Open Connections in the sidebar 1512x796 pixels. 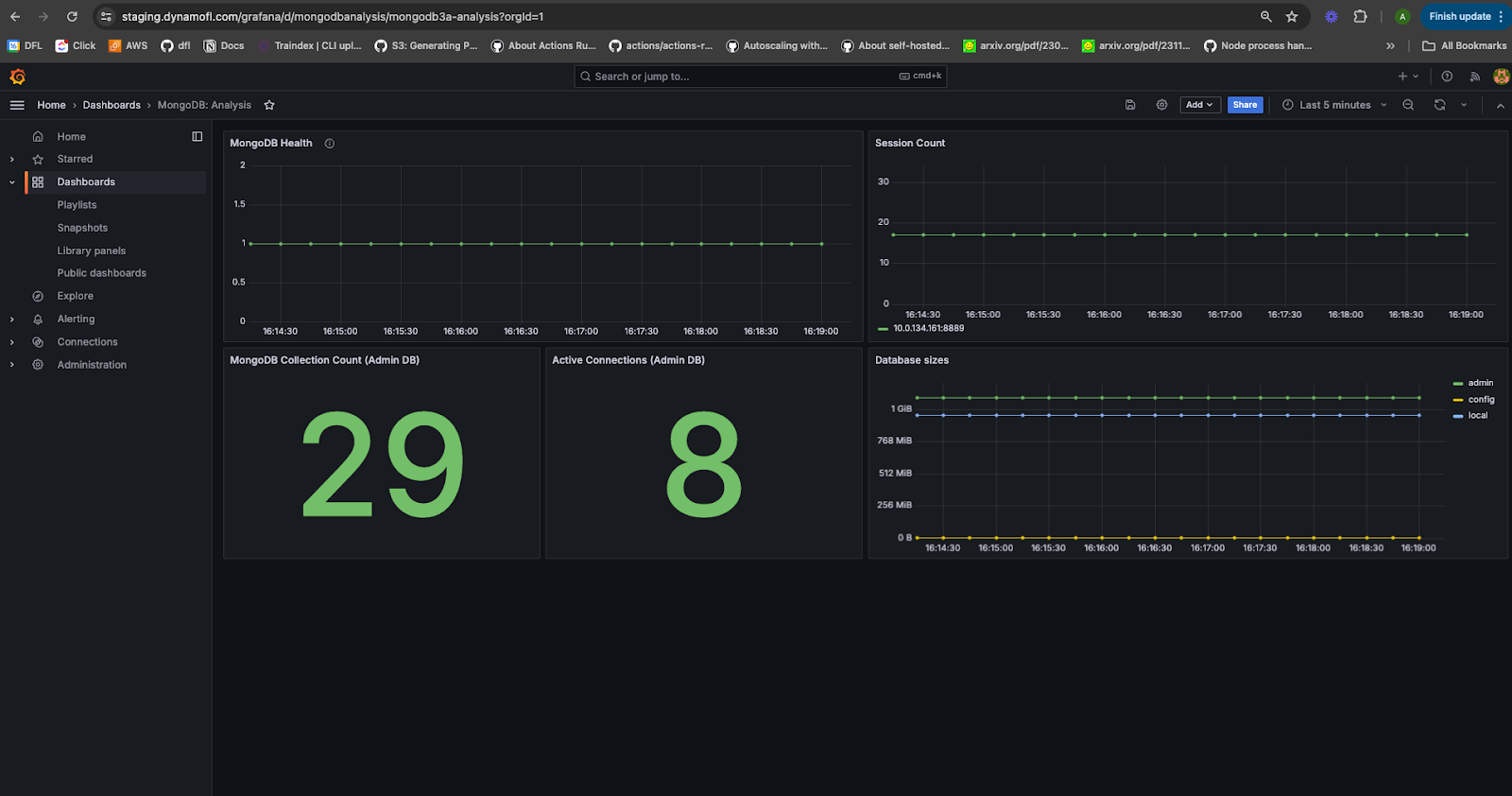click(x=87, y=342)
